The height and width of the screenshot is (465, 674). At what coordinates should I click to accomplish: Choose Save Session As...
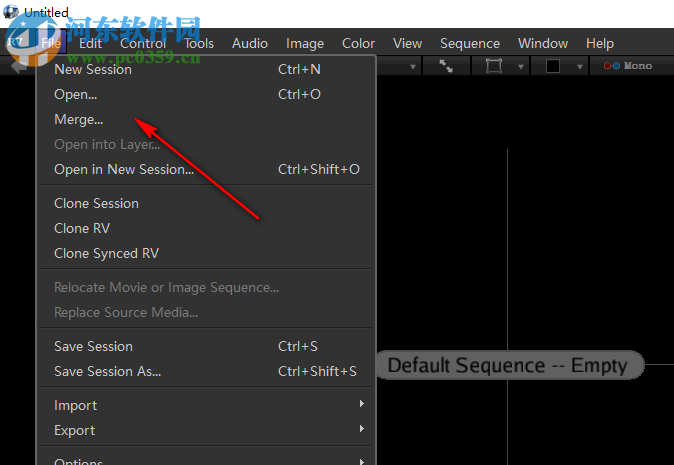pos(206,371)
